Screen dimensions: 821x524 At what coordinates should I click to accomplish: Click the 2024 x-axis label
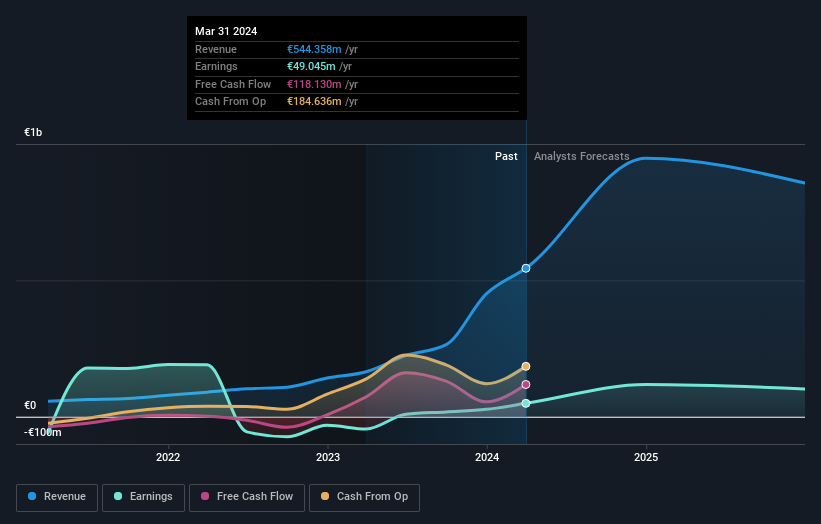pyautogui.click(x=487, y=458)
